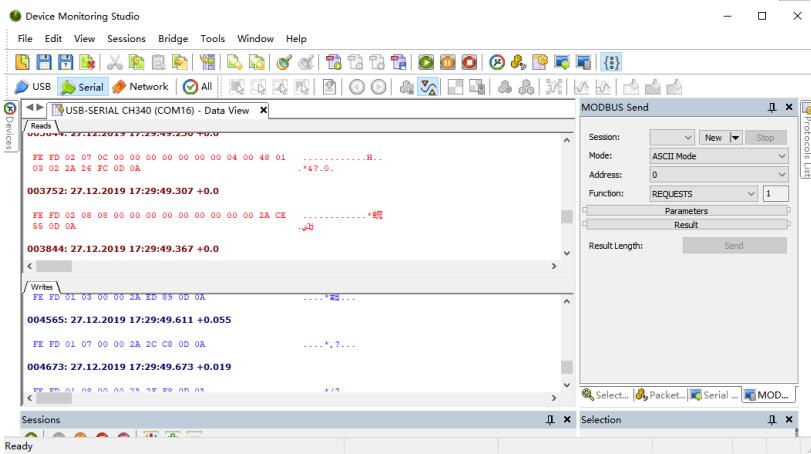Click the icon with red X on document
Viewport: 811px width, 454px height.
[87, 62]
